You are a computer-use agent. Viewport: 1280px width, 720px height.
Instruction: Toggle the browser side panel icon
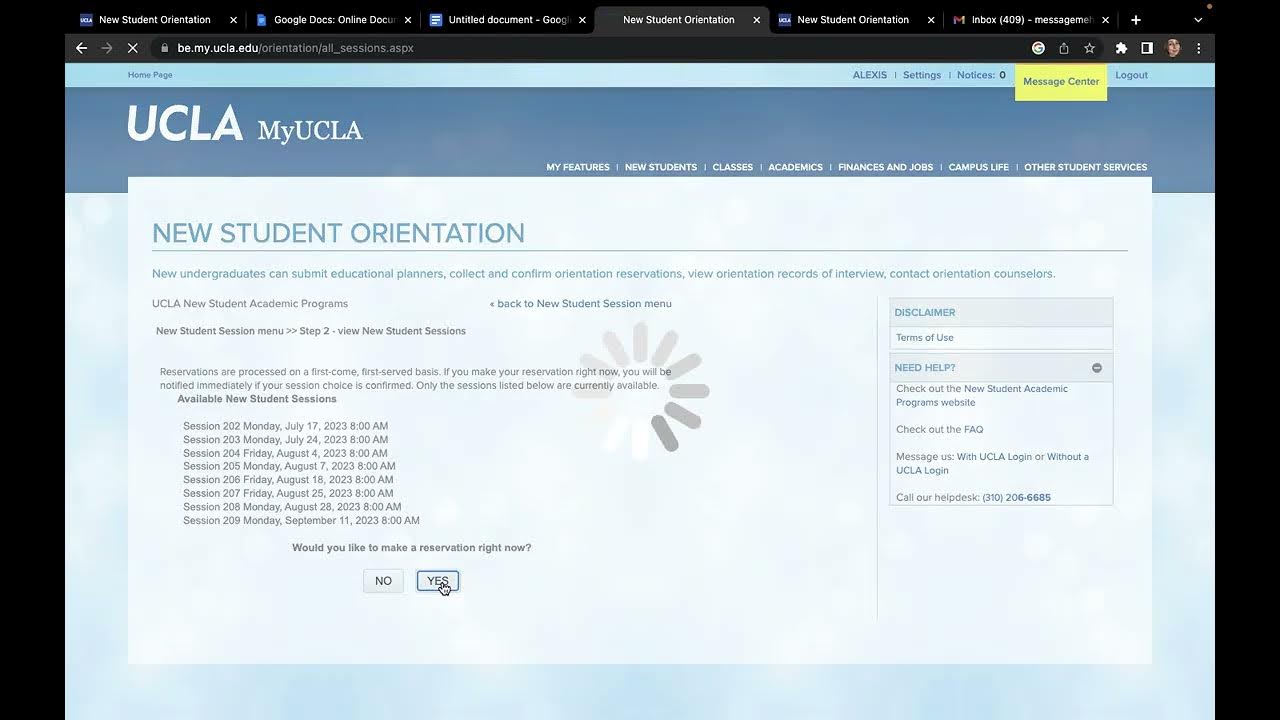(1147, 48)
